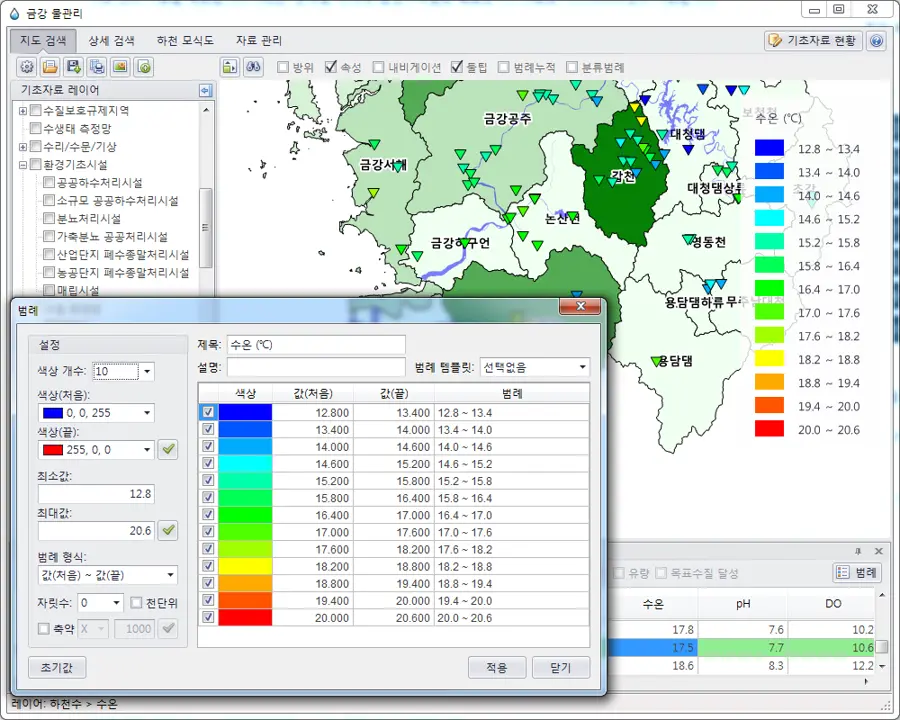Click the 금강공주 label on the map
900x720 pixels.
(507, 119)
